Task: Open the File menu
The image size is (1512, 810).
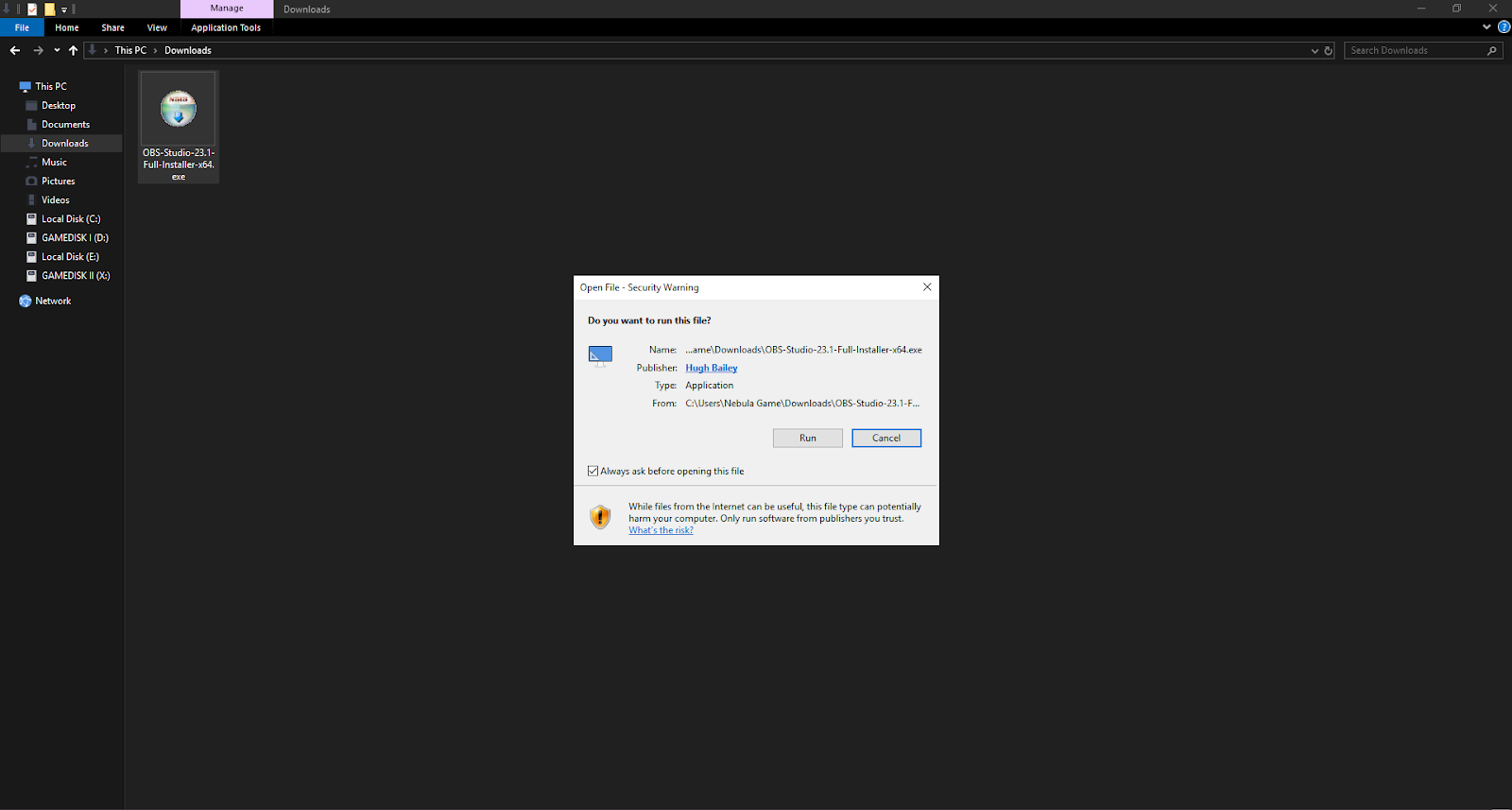Action: pyautogui.click(x=22, y=27)
